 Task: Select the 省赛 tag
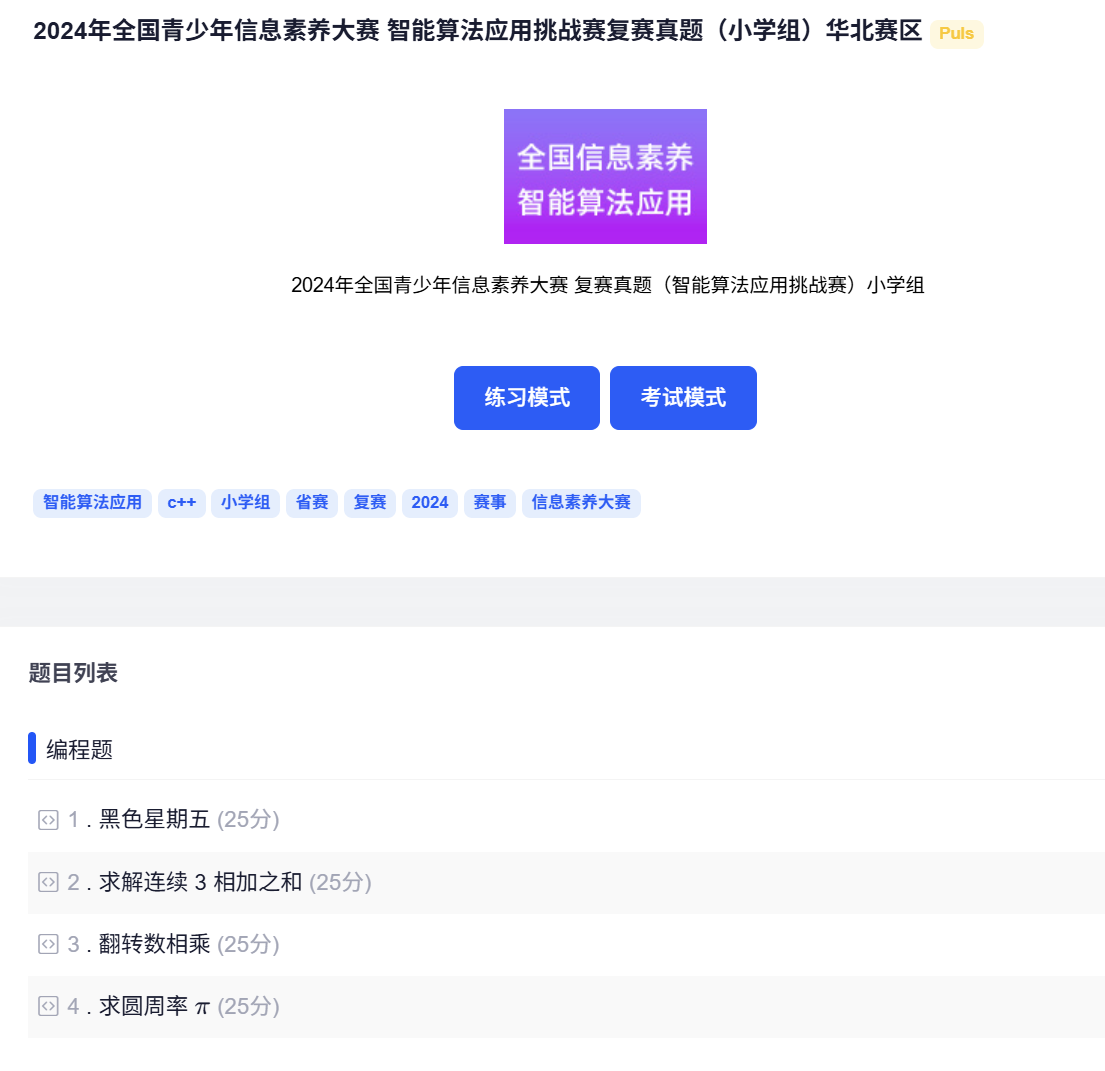(311, 502)
